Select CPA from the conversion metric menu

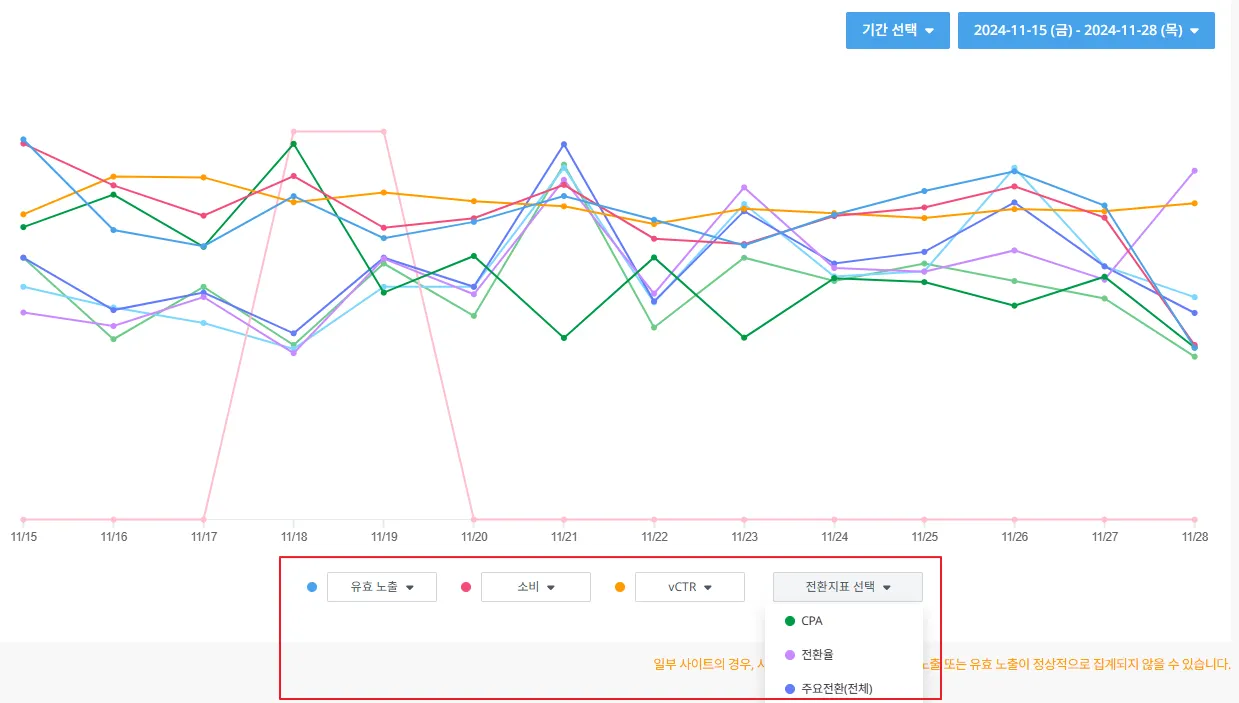812,621
